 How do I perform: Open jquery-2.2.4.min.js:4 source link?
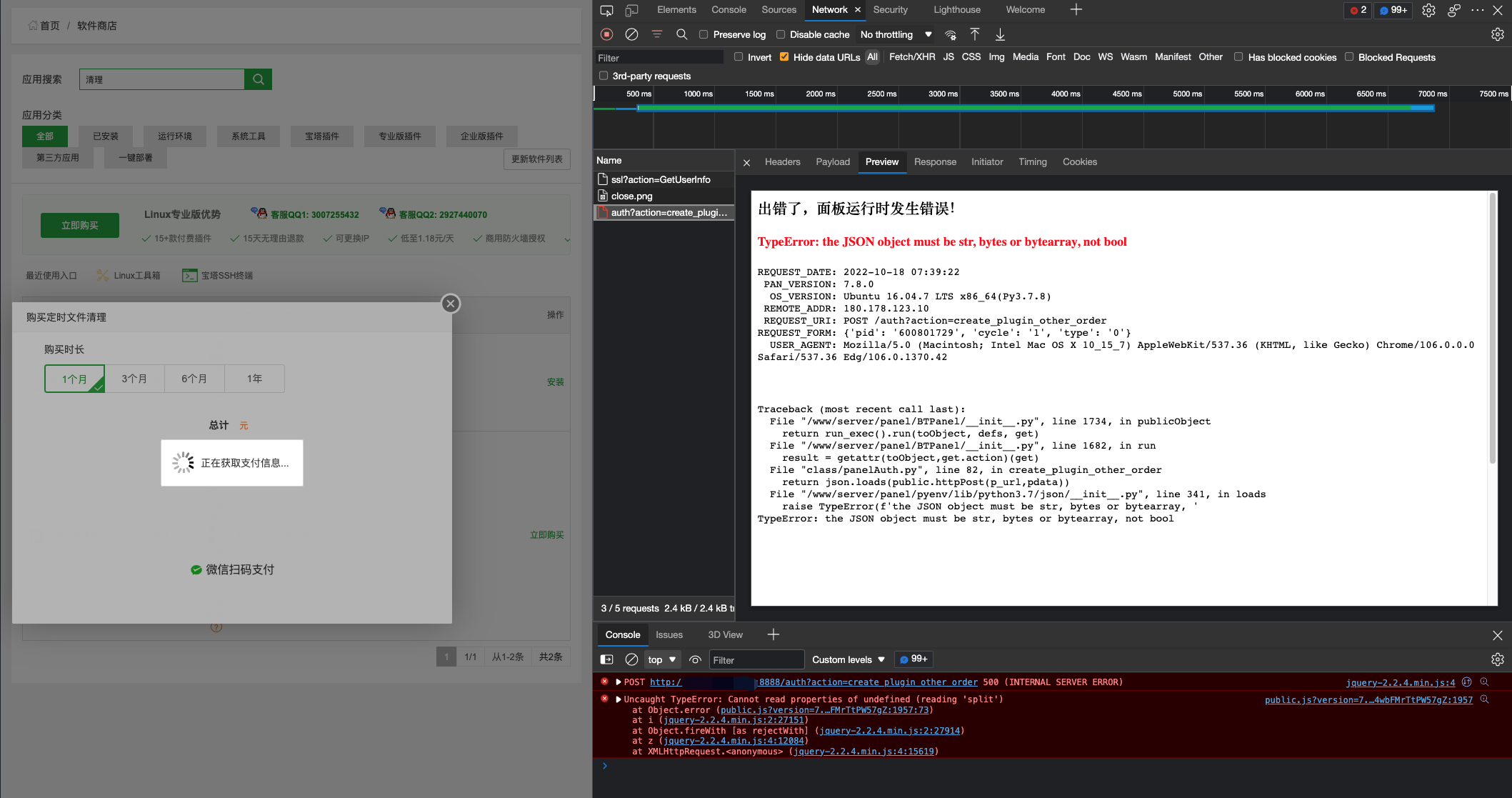[x=1400, y=682]
